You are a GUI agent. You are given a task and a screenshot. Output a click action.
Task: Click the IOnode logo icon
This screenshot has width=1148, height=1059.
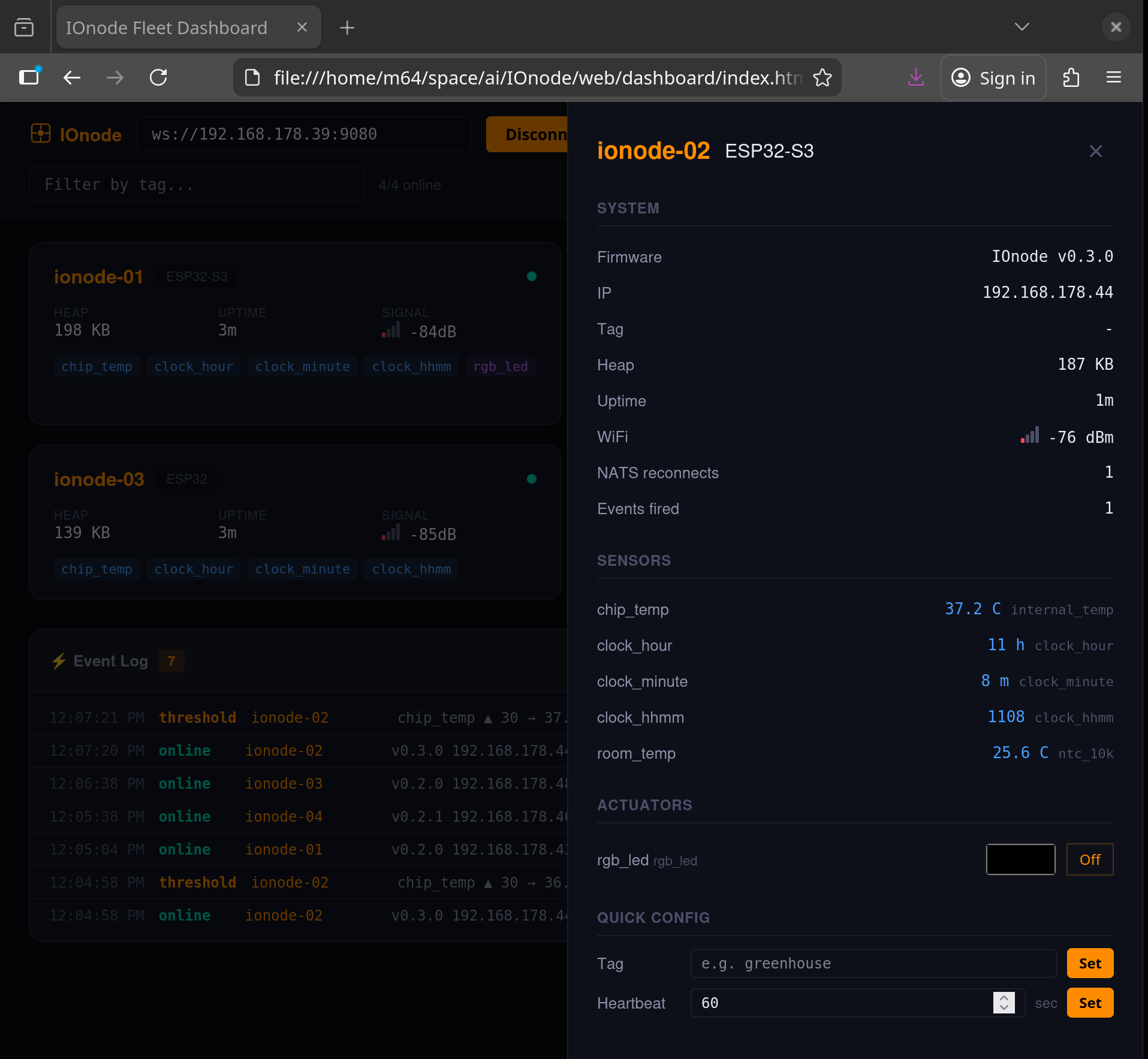click(x=41, y=134)
